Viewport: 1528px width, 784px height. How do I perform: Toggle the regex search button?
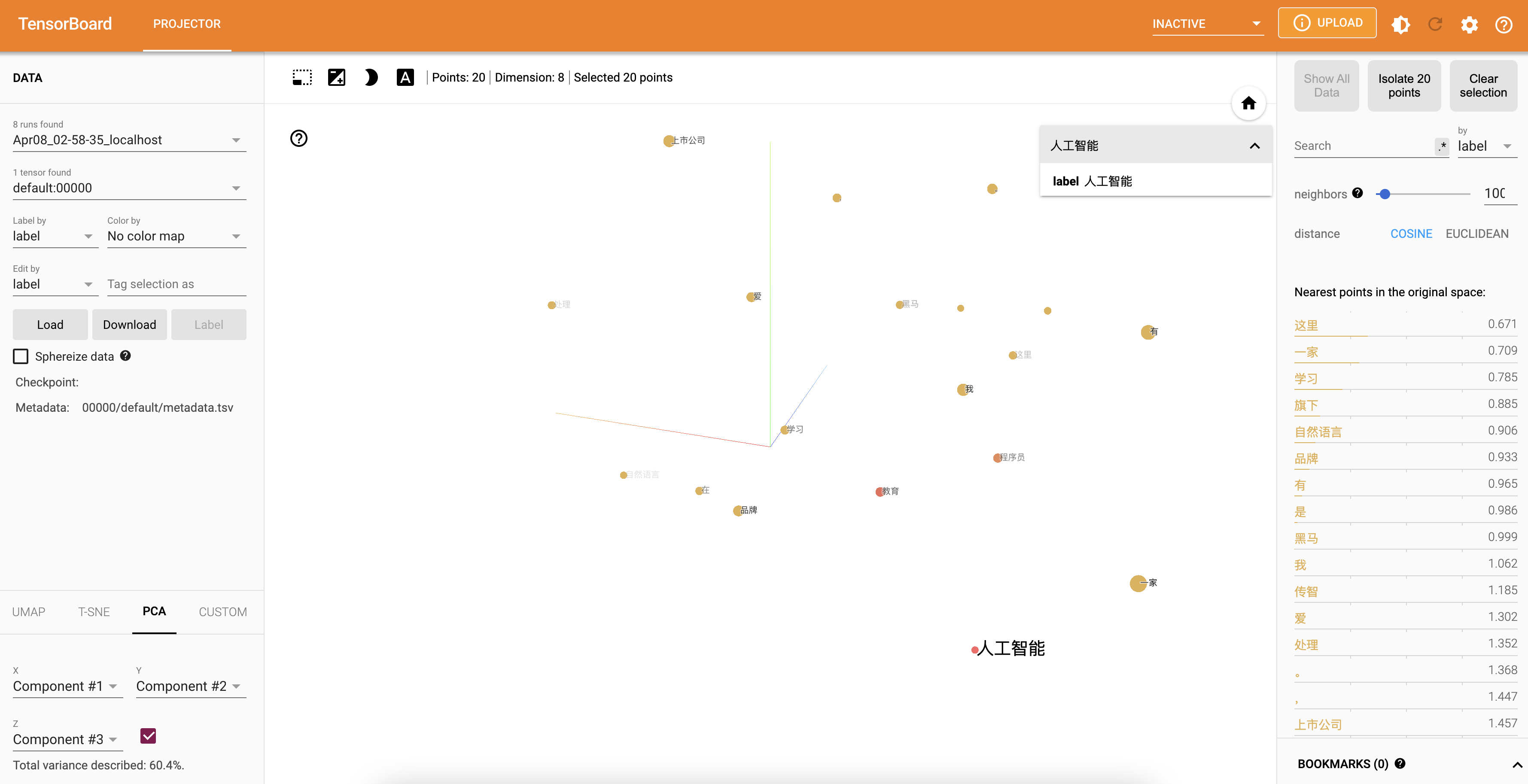coord(1441,146)
